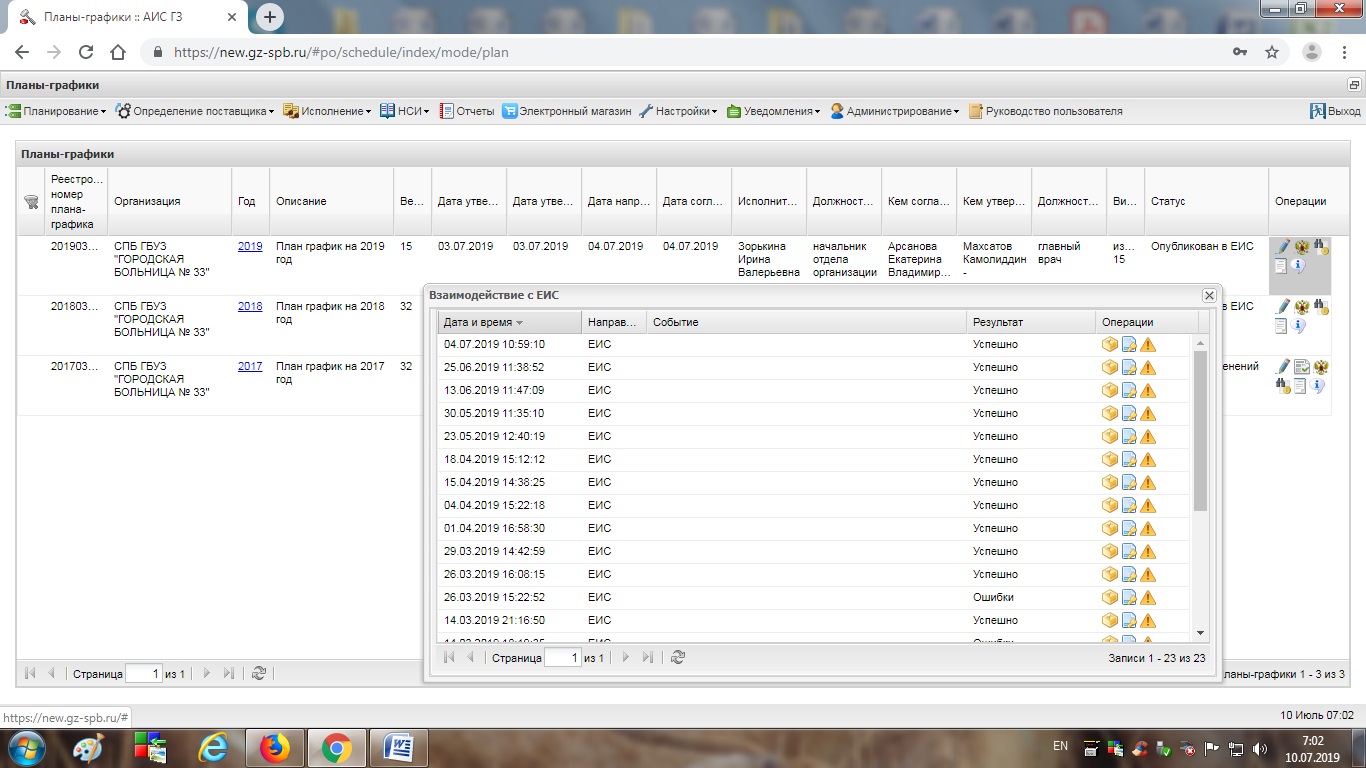Click the yellow package icon for 25.06.2019 11:38:52 entry
This screenshot has height=768, width=1366.
point(1109,367)
